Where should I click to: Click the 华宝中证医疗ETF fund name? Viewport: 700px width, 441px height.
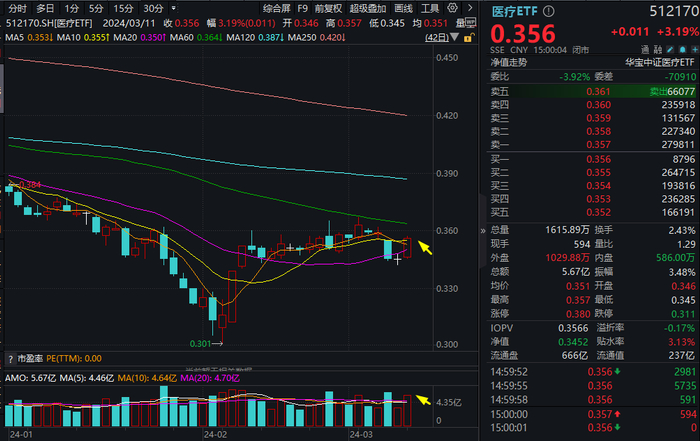[x=660, y=63]
